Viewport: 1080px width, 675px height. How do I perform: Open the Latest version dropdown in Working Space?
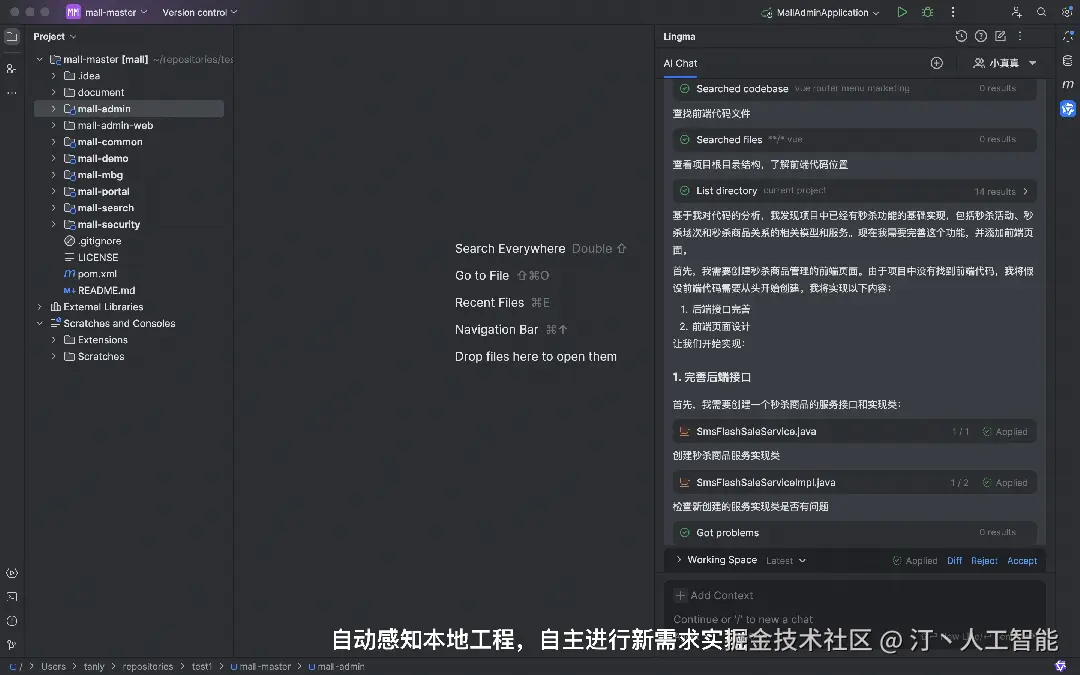pos(786,561)
